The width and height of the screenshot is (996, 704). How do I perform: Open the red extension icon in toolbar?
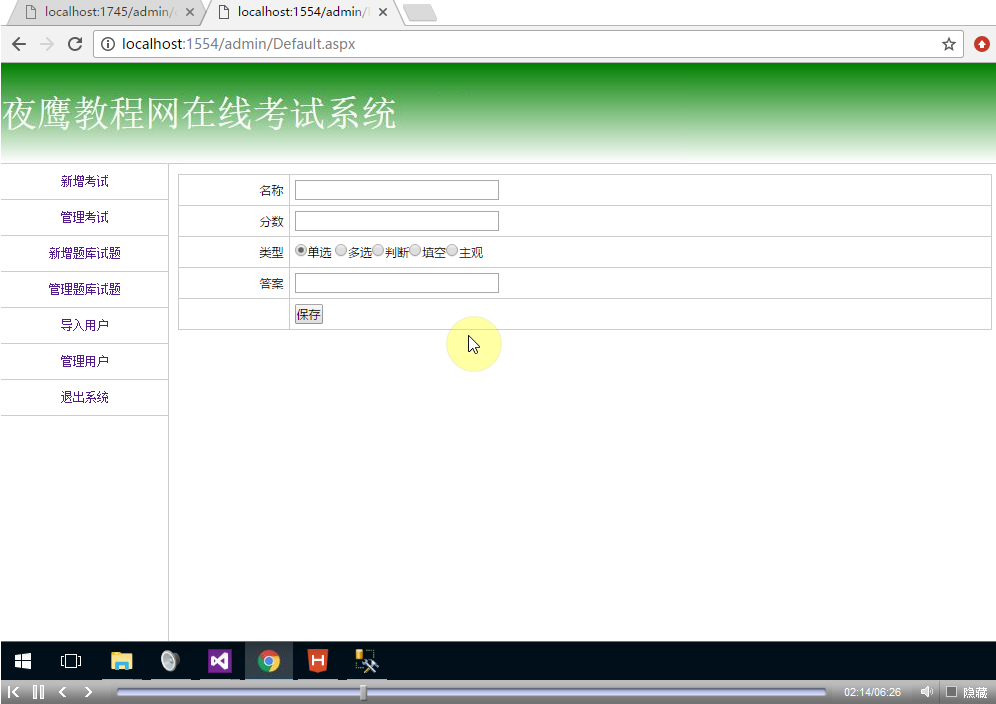pyautogui.click(x=981, y=44)
